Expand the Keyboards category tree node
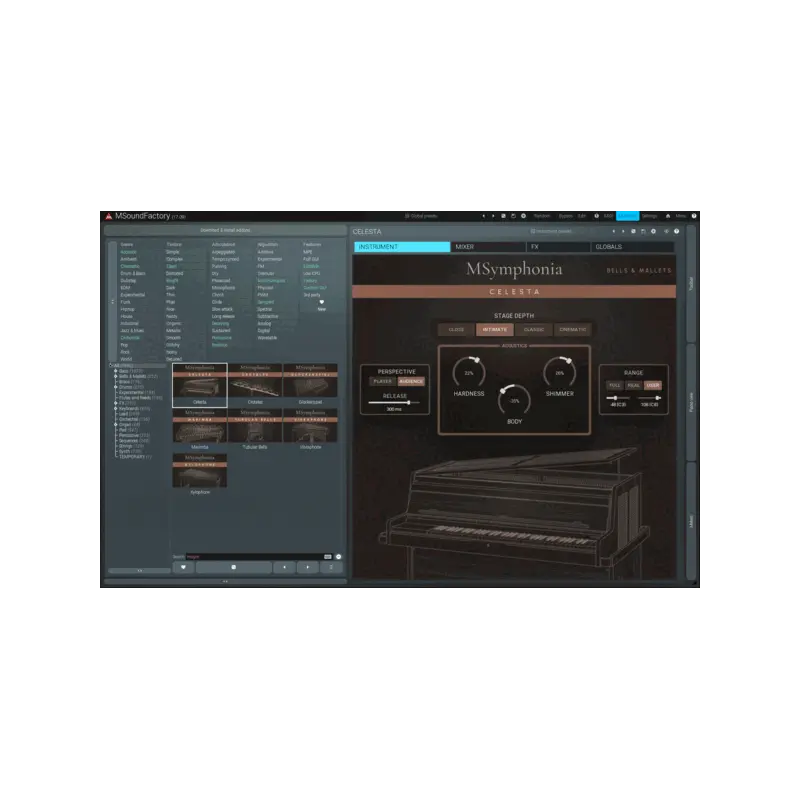The image size is (800, 800). pyautogui.click(x=116, y=409)
